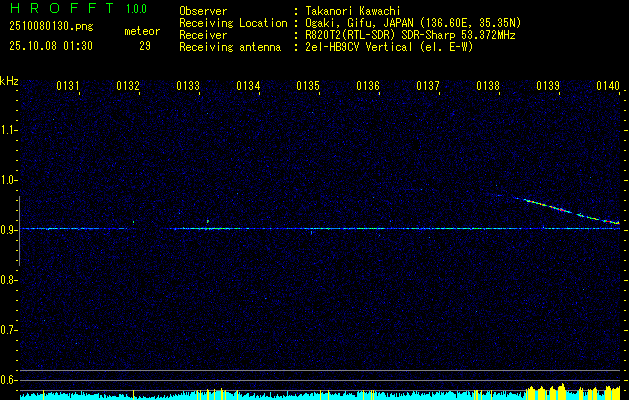Click the Observer field label
This screenshot has width=629, height=400.
coord(203,11)
